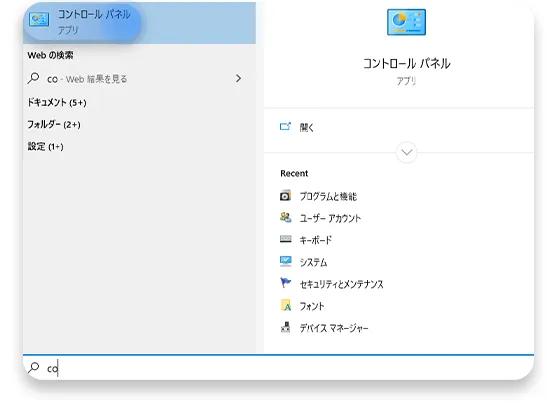Click the デバイス マネージャー icon
Image resolution: width=560 pixels, height=404 pixels.
(x=285, y=327)
